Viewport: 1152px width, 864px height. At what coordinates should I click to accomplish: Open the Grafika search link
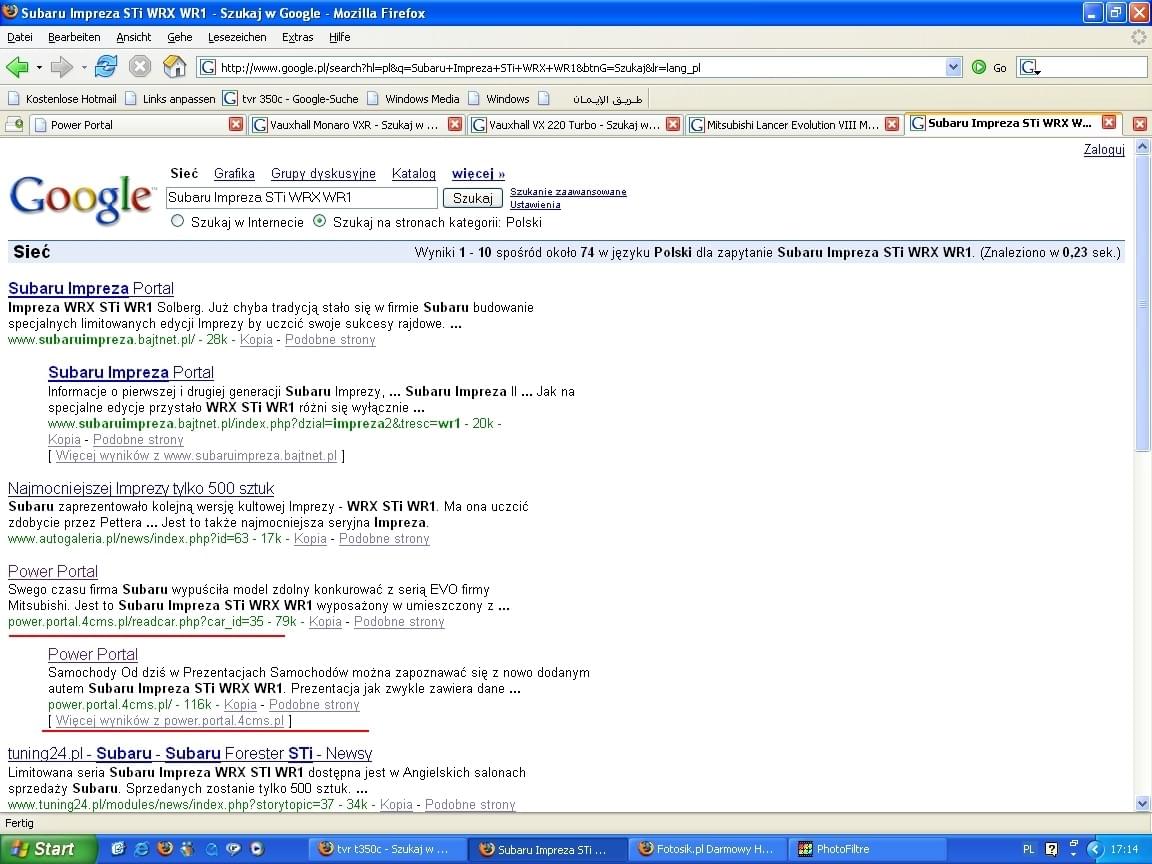click(x=234, y=173)
